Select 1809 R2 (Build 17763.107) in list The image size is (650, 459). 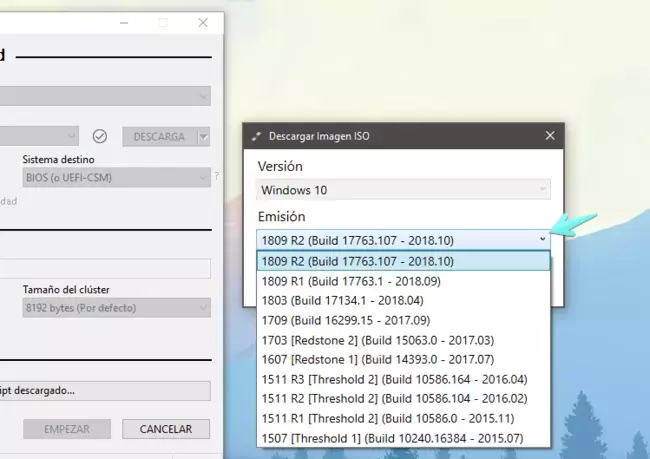pyautogui.click(x=403, y=261)
